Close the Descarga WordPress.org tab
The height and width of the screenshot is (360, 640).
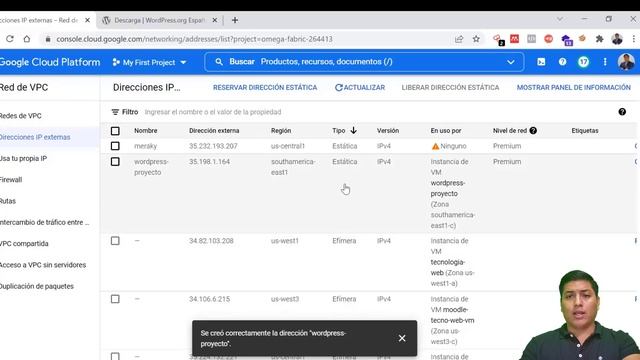[x=215, y=20]
